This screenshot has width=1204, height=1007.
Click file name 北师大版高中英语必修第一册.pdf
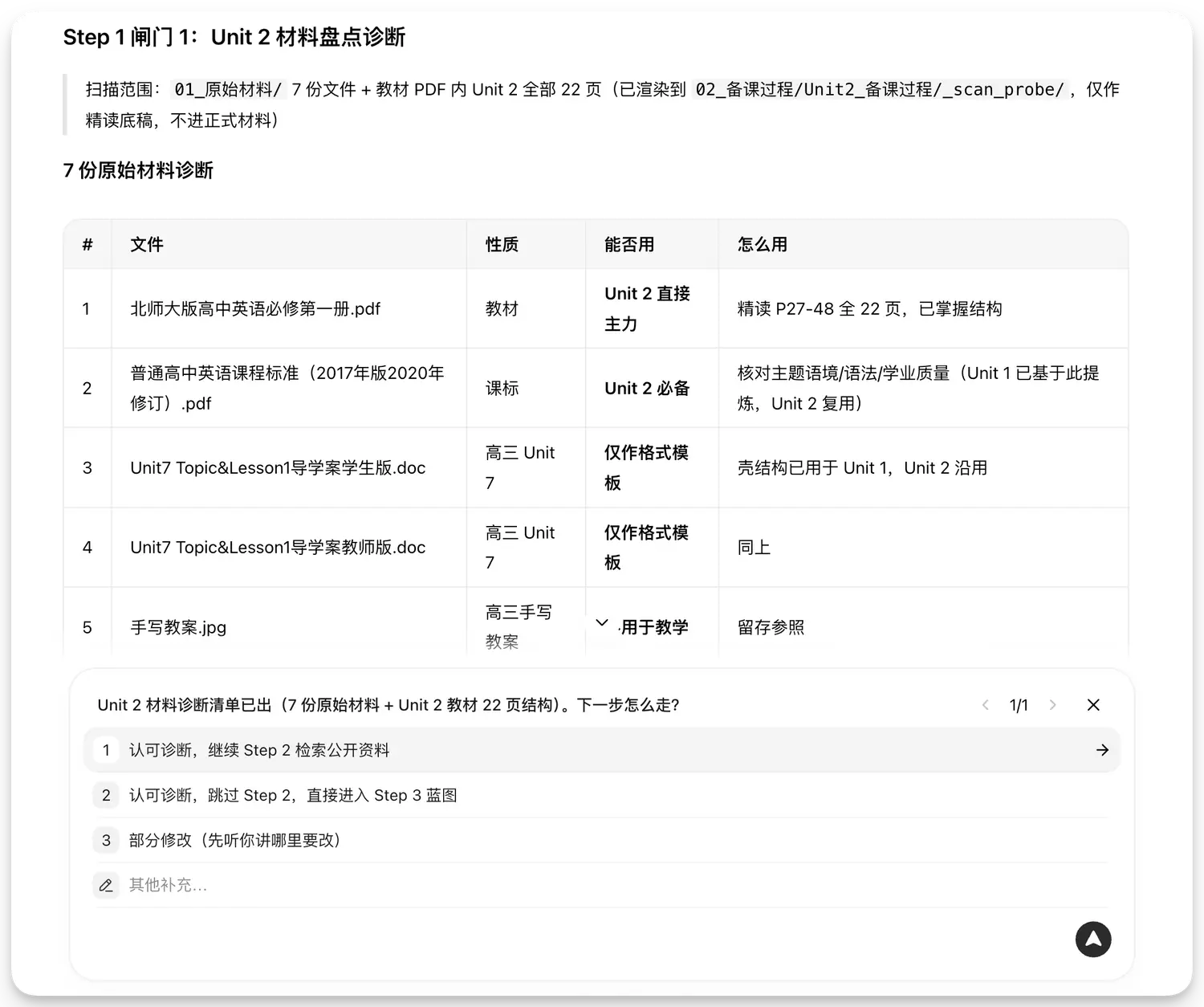[255, 308]
